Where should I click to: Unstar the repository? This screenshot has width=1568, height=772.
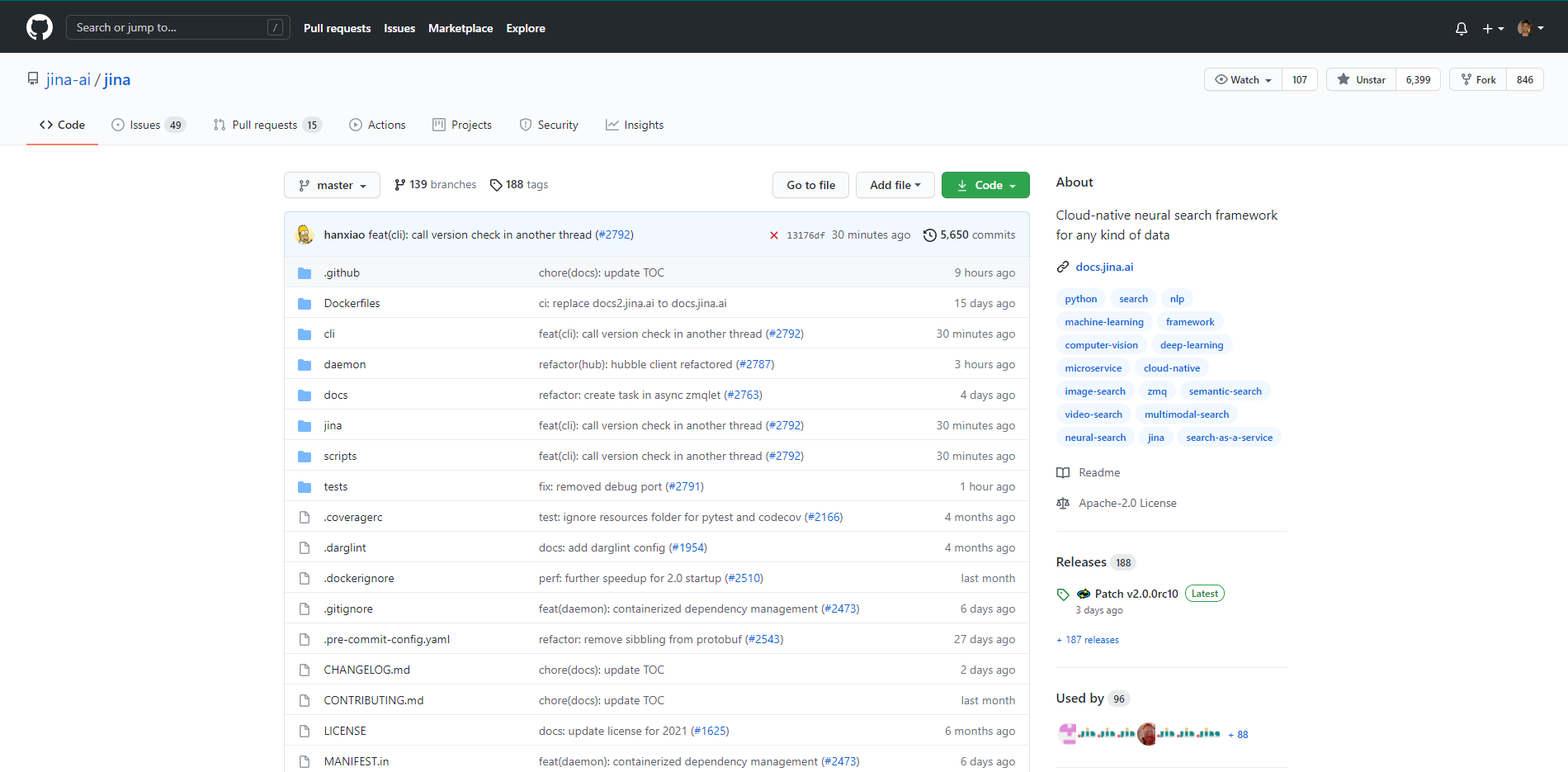1362,79
